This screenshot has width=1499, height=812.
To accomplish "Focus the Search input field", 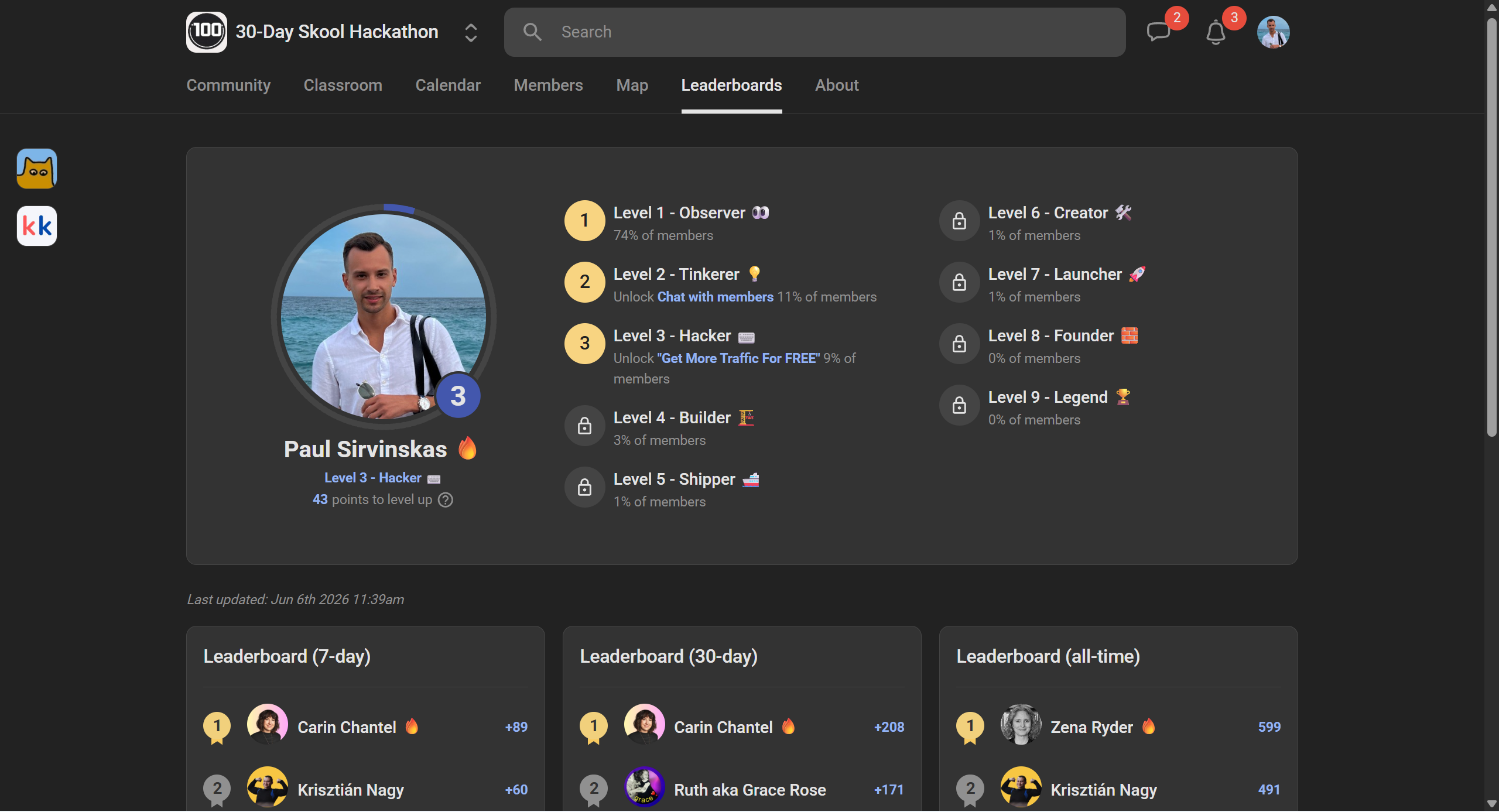I will tap(814, 32).
